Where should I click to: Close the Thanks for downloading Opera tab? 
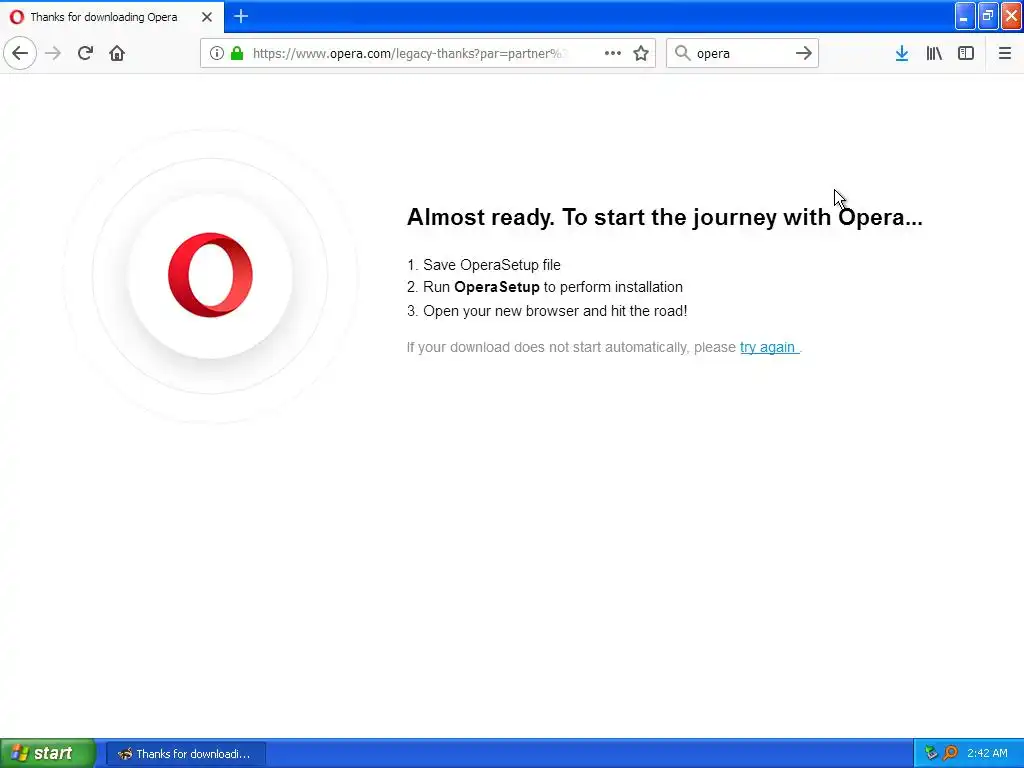[x=207, y=17]
